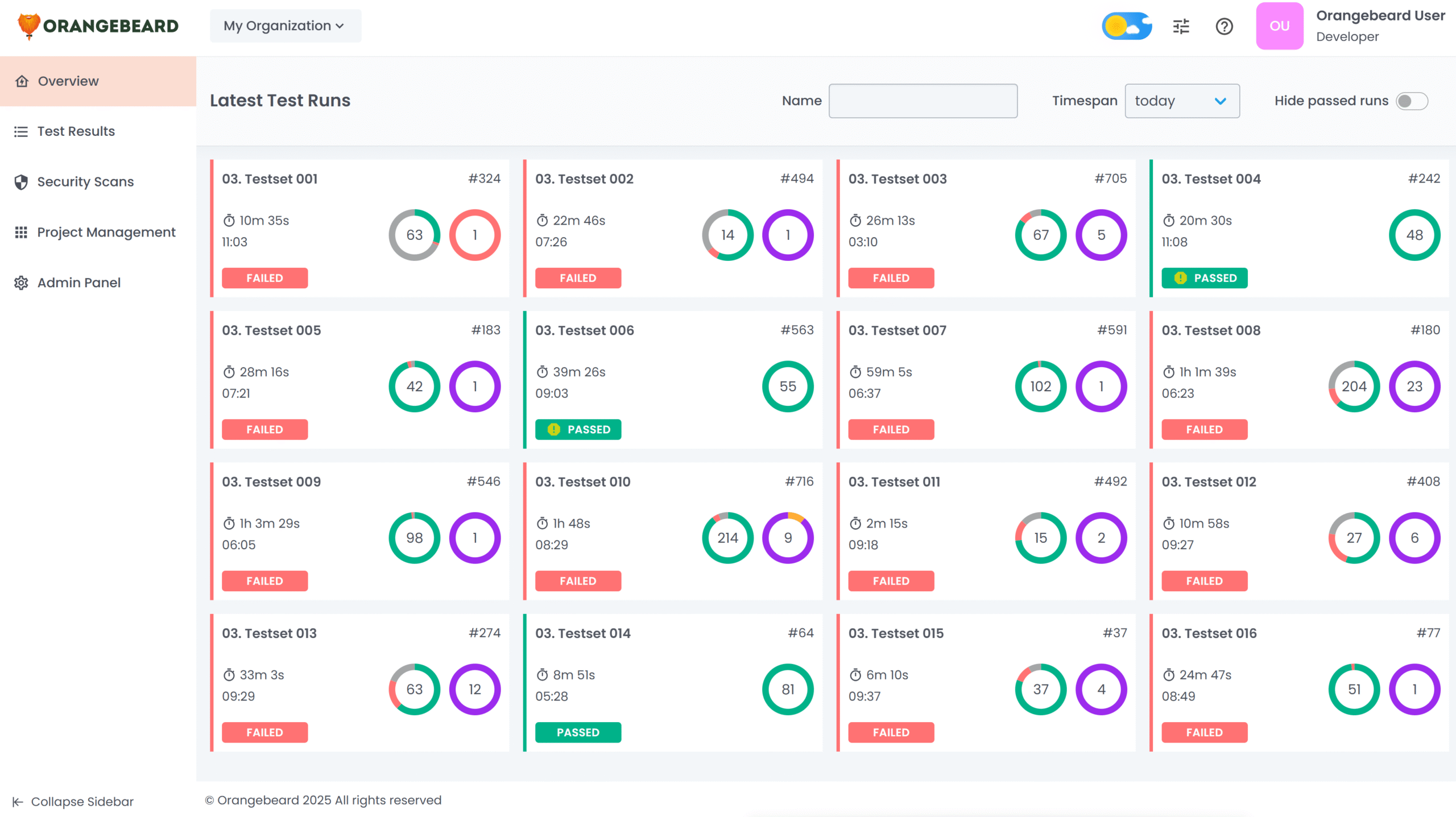Click the Admin Panel gear icon

21,283
